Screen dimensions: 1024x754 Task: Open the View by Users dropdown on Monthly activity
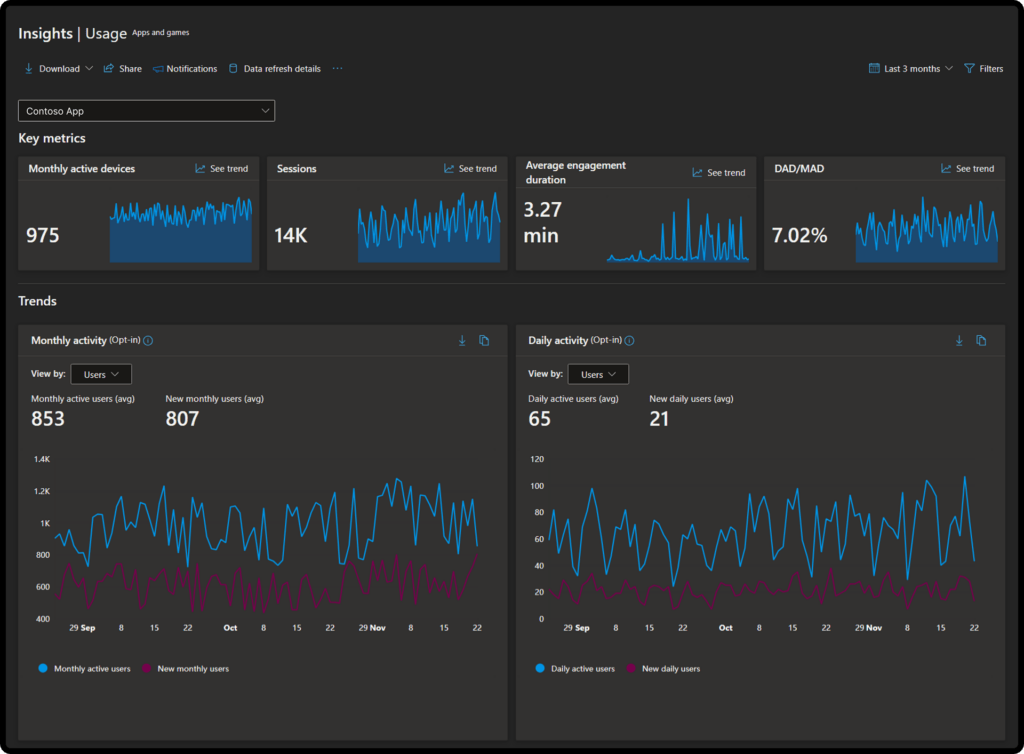tap(101, 373)
